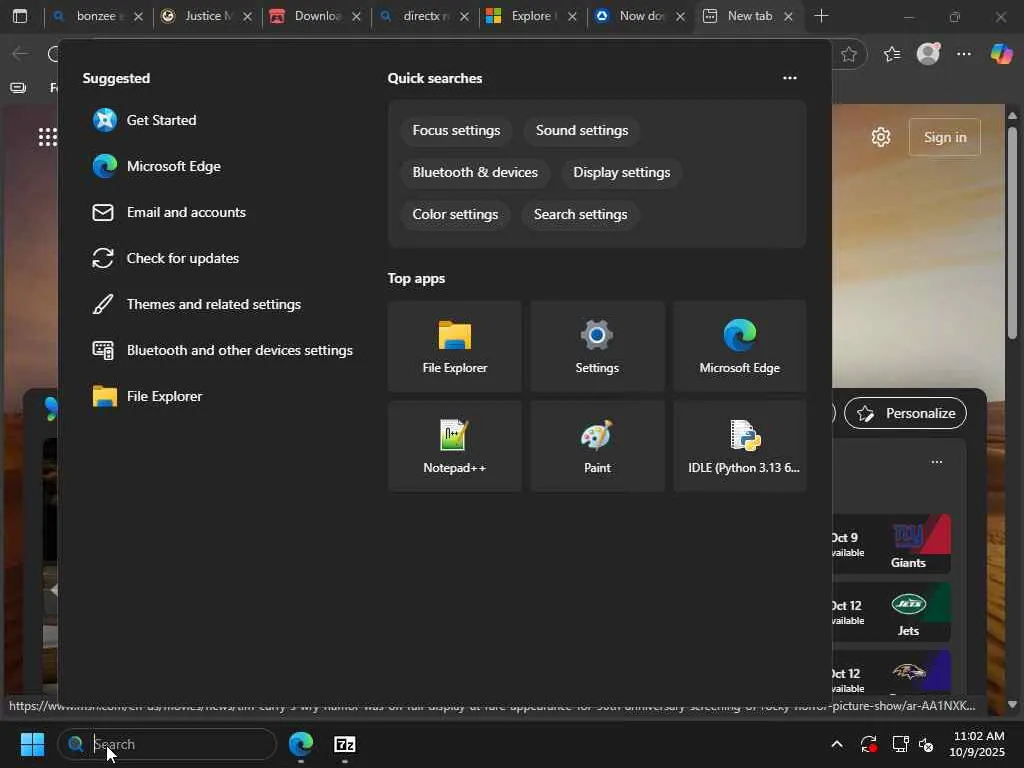The image size is (1024, 768).
Task: Open Bluetooth and other devices settings
Action: pyautogui.click(x=223, y=351)
